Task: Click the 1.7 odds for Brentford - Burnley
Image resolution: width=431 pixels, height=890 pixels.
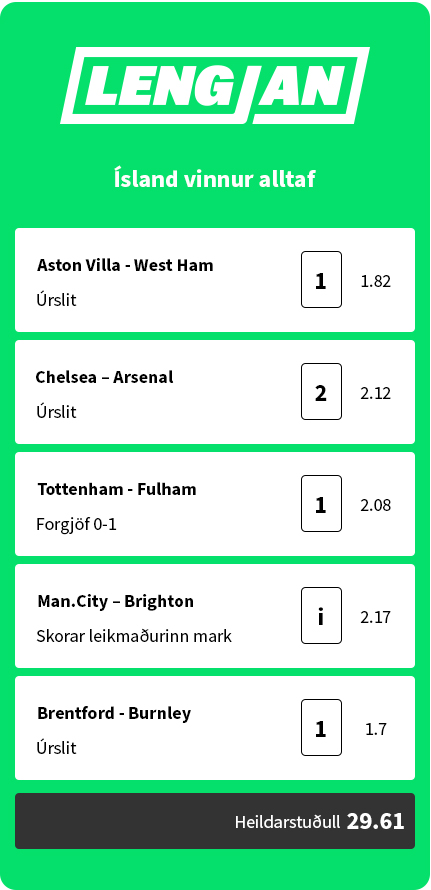Action: point(376,729)
